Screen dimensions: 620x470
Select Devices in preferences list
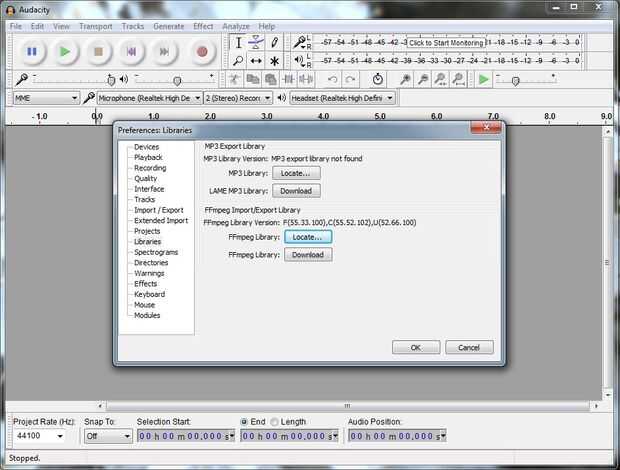146,147
